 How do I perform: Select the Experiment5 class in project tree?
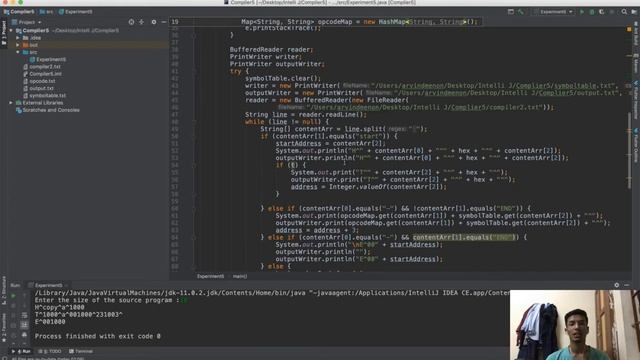pos(48,60)
